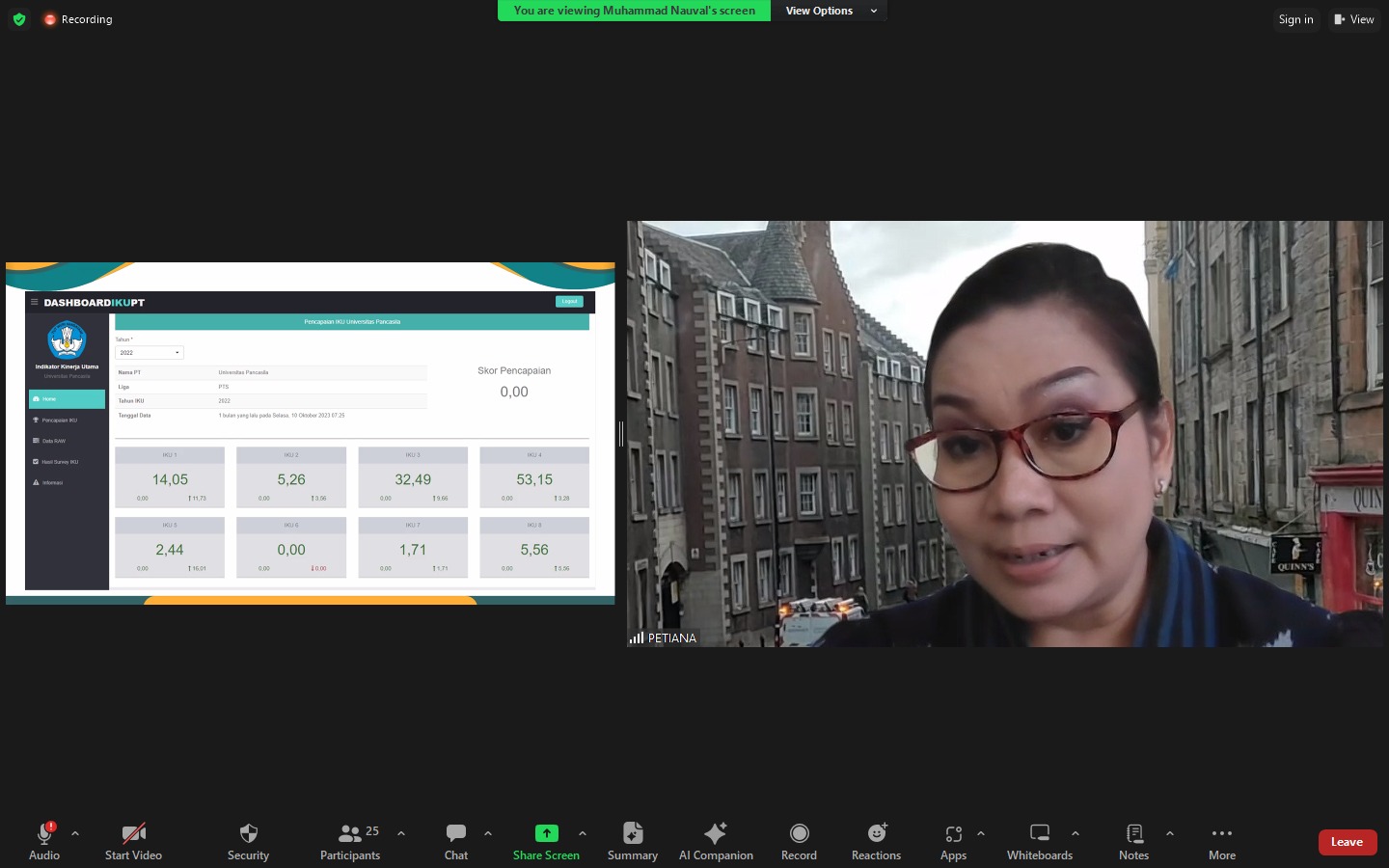Click the Sign in link
Viewport: 1389px width, 868px height.
coord(1295,19)
